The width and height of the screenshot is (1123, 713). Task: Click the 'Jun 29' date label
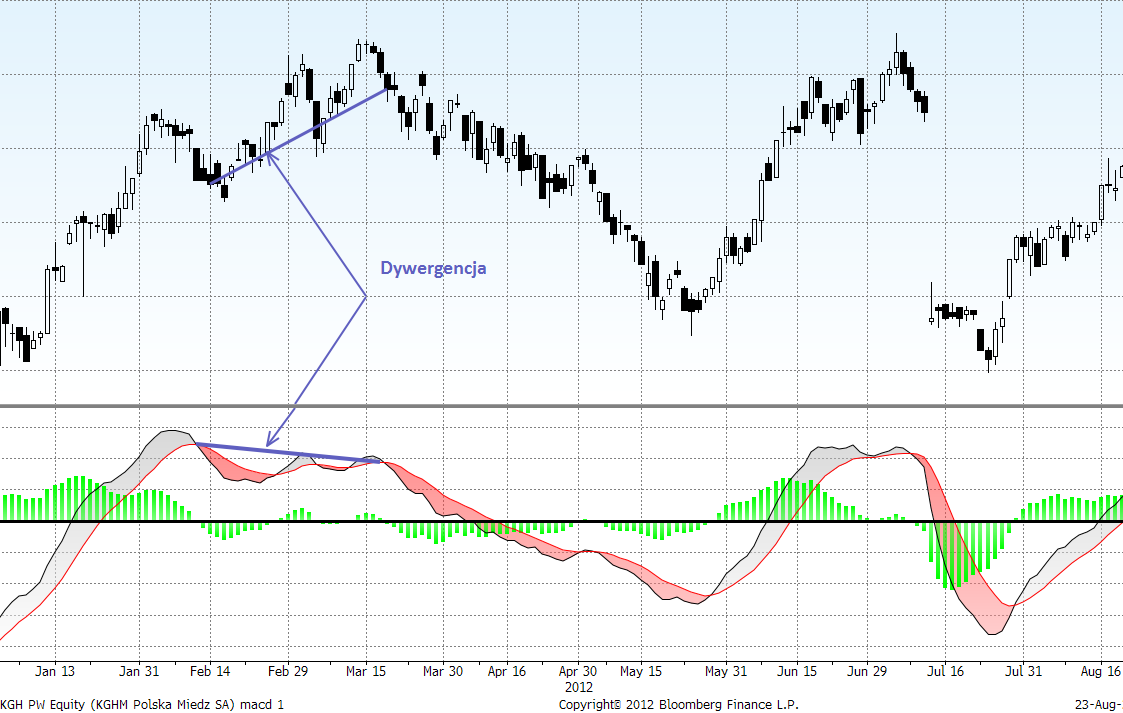867,671
